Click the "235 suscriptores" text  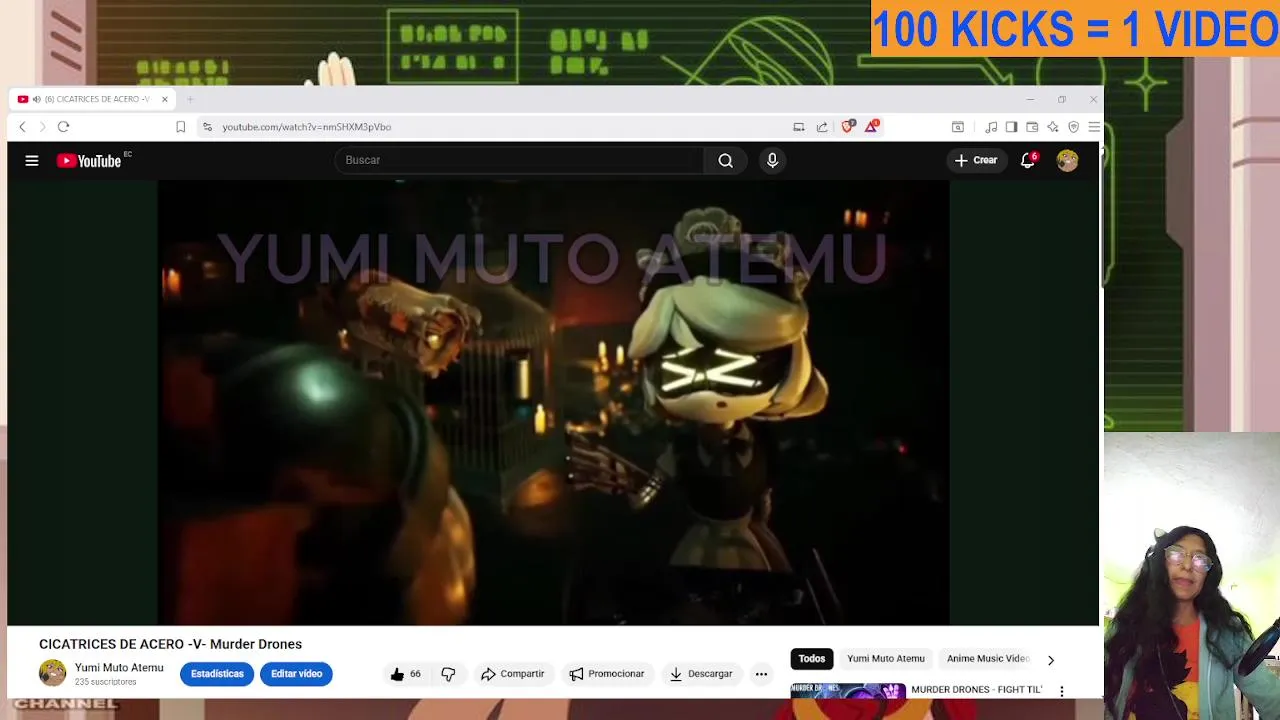pos(105,682)
